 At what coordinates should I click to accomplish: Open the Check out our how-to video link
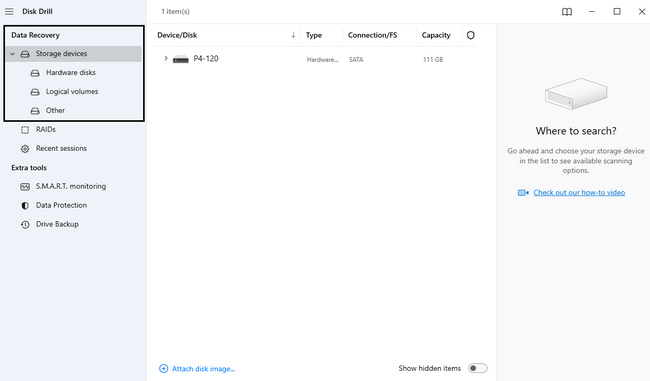tap(579, 192)
